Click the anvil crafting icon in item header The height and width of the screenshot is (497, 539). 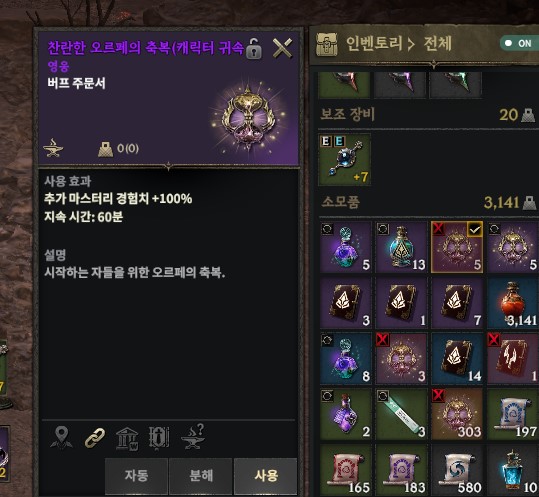pos(53,148)
